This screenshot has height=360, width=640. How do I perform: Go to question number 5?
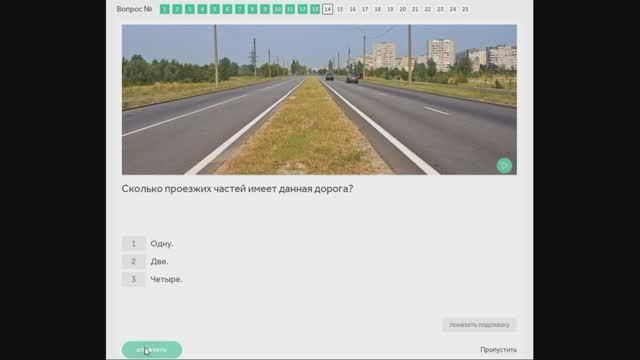pos(215,9)
